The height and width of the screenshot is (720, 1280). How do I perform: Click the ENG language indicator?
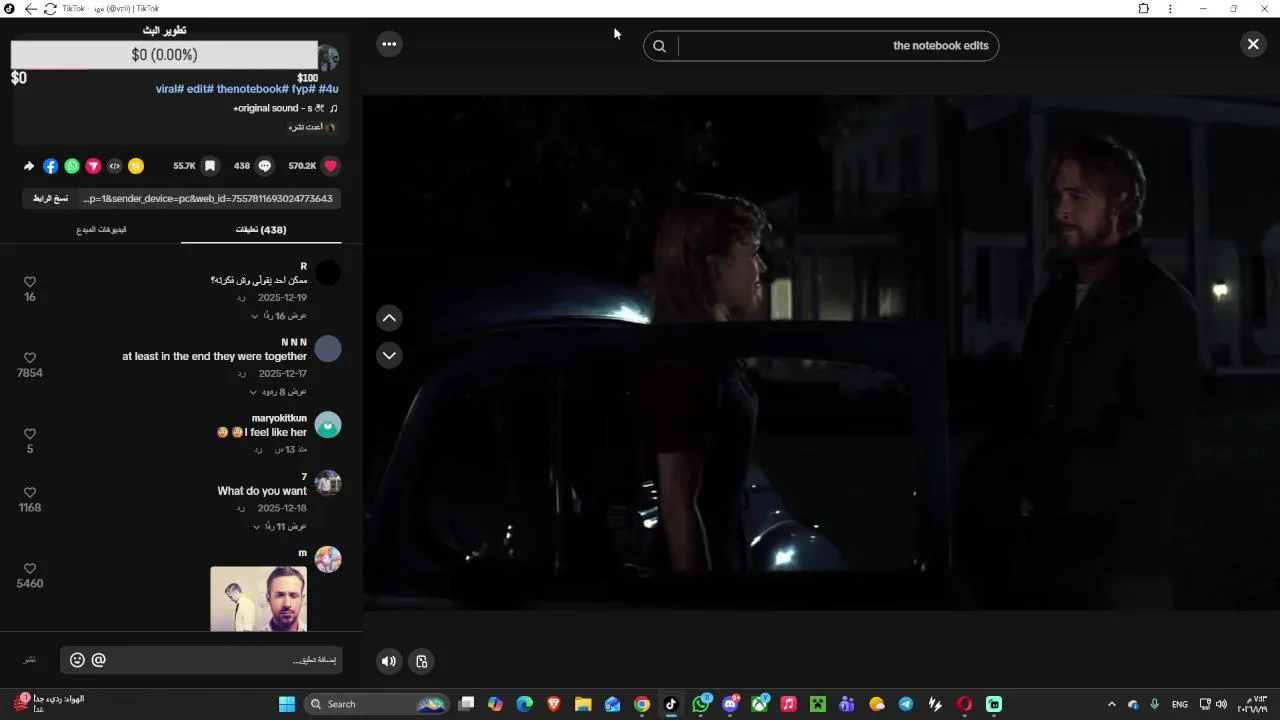1180,704
